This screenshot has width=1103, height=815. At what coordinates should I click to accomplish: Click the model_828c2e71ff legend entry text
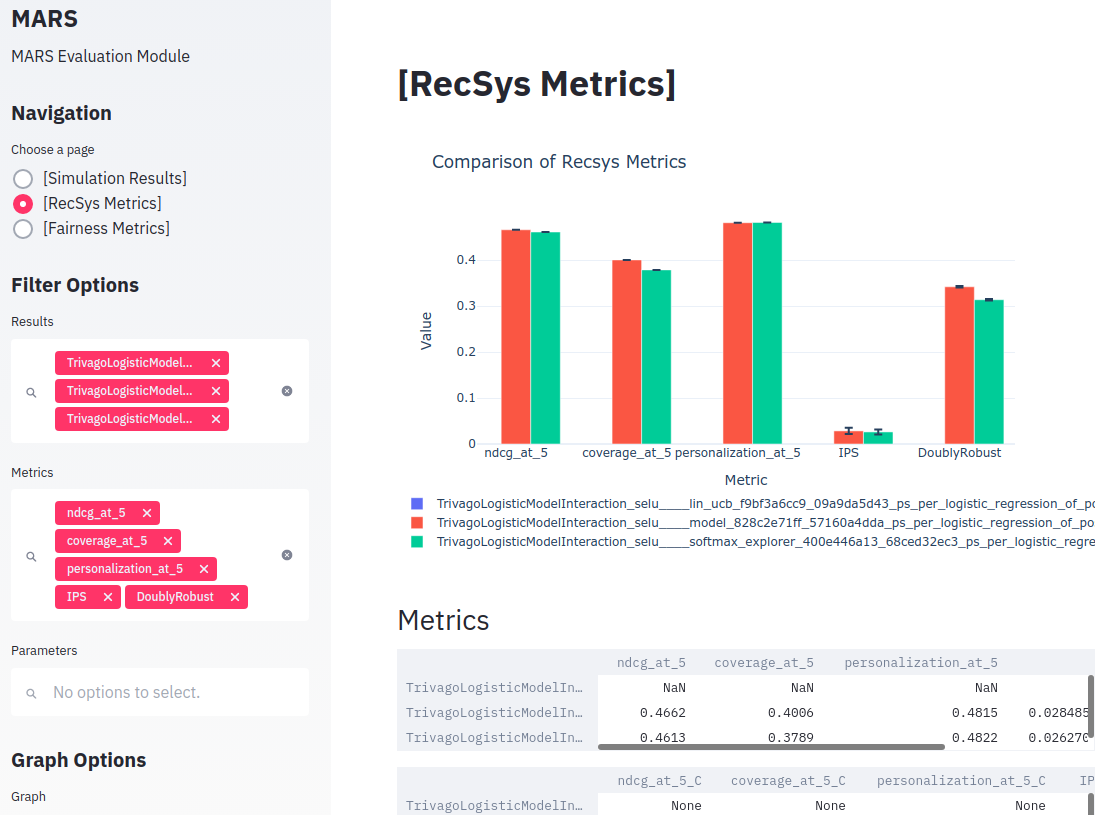click(x=765, y=522)
